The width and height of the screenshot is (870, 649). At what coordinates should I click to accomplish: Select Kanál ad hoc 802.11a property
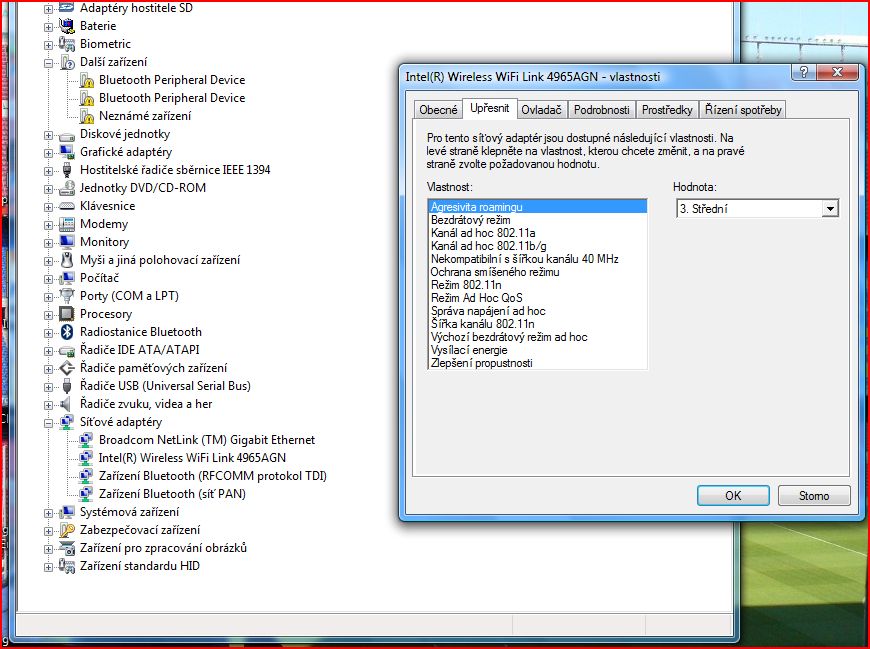click(538, 233)
